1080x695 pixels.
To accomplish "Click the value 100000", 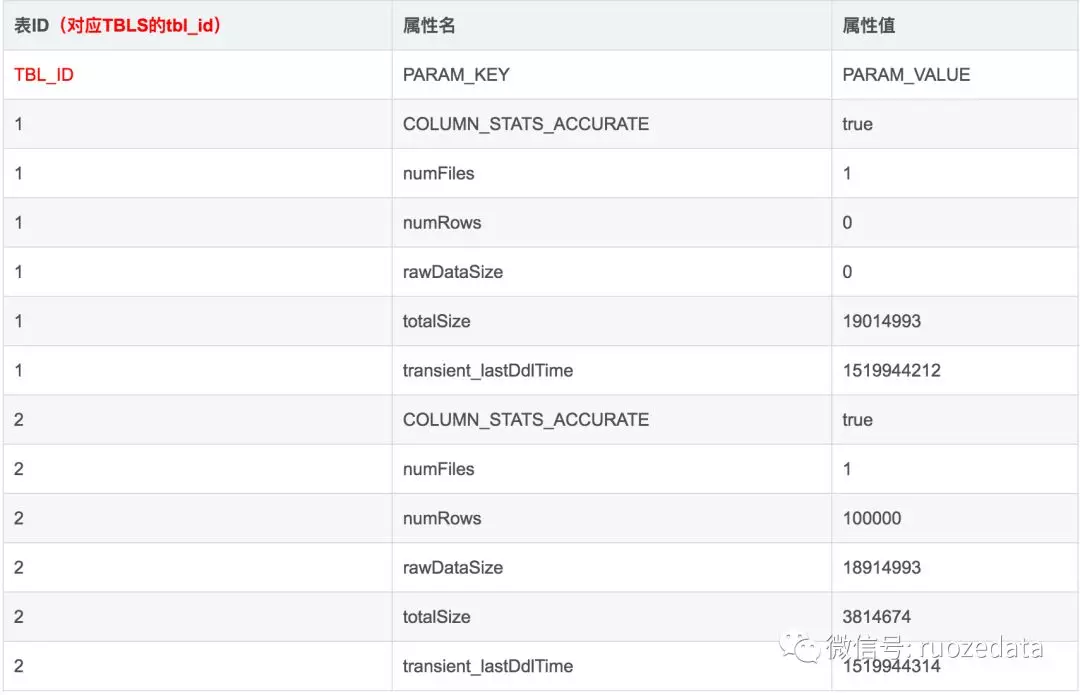I will point(871,518).
